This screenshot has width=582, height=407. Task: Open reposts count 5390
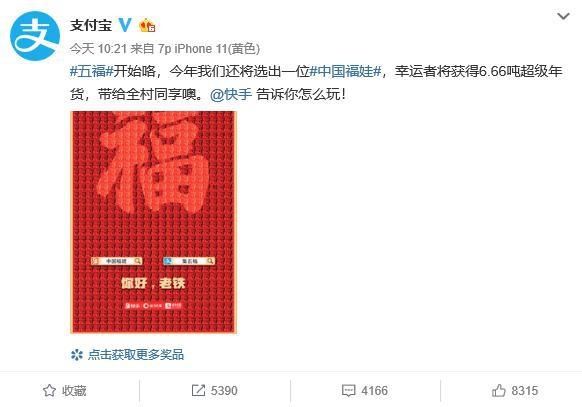tap(224, 391)
